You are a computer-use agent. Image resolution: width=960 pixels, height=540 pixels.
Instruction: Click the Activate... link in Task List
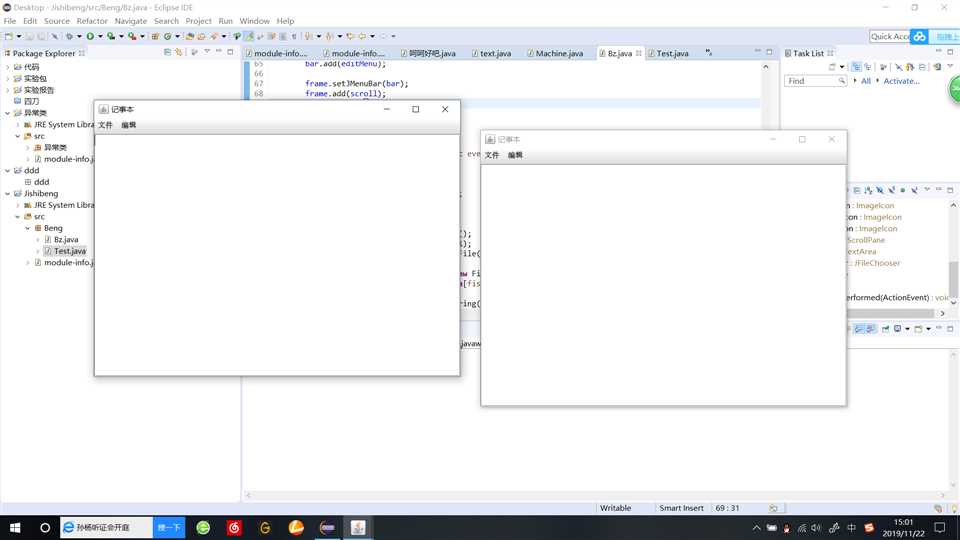click(901, 81)
